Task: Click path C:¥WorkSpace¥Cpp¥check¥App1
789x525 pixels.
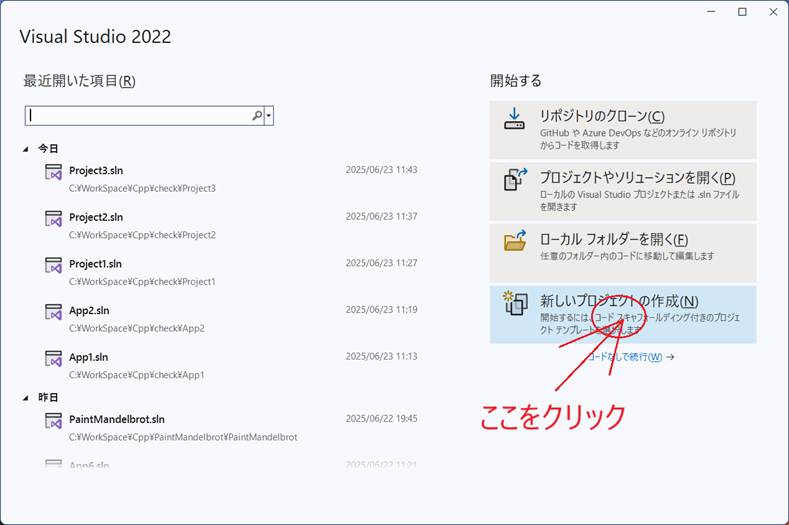Action: tap(137, 375)
